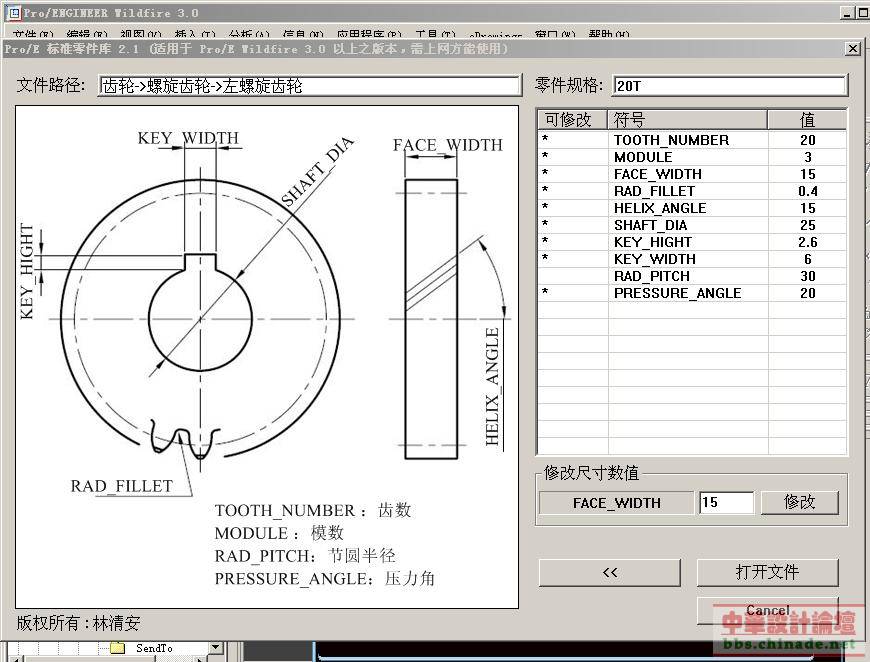Click the 版权所有:林清安 copyright text

[x=78, y=623]
